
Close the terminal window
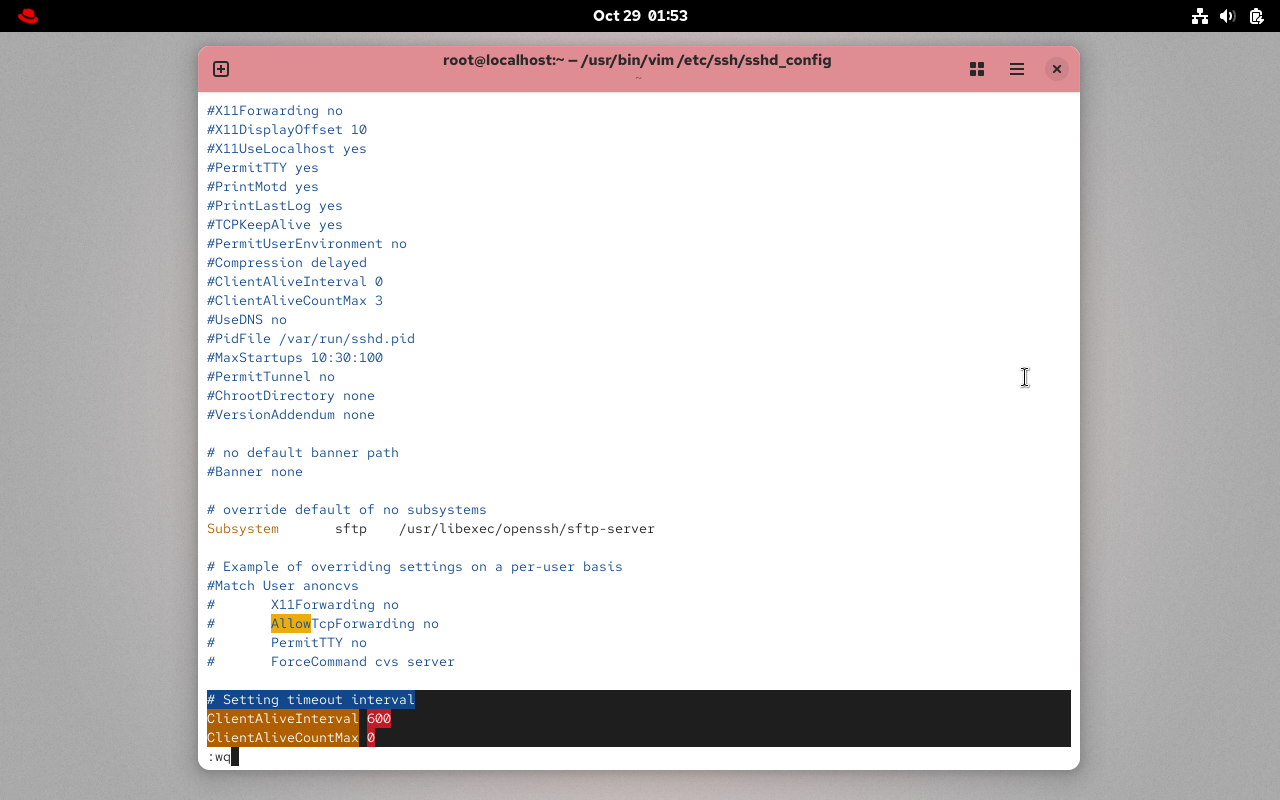tap(1056, 69)
